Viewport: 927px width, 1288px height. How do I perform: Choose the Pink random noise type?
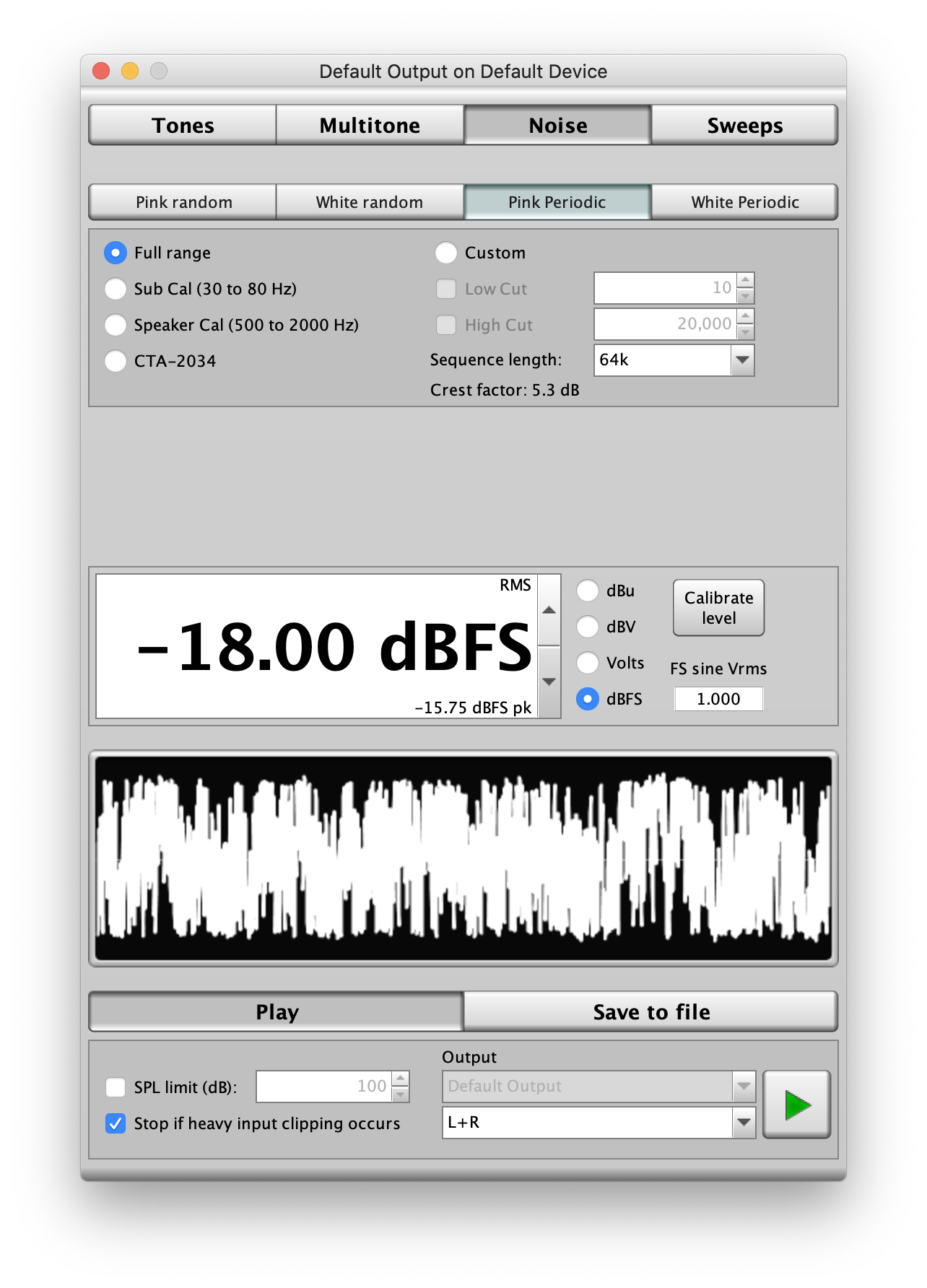coord(183,201)
